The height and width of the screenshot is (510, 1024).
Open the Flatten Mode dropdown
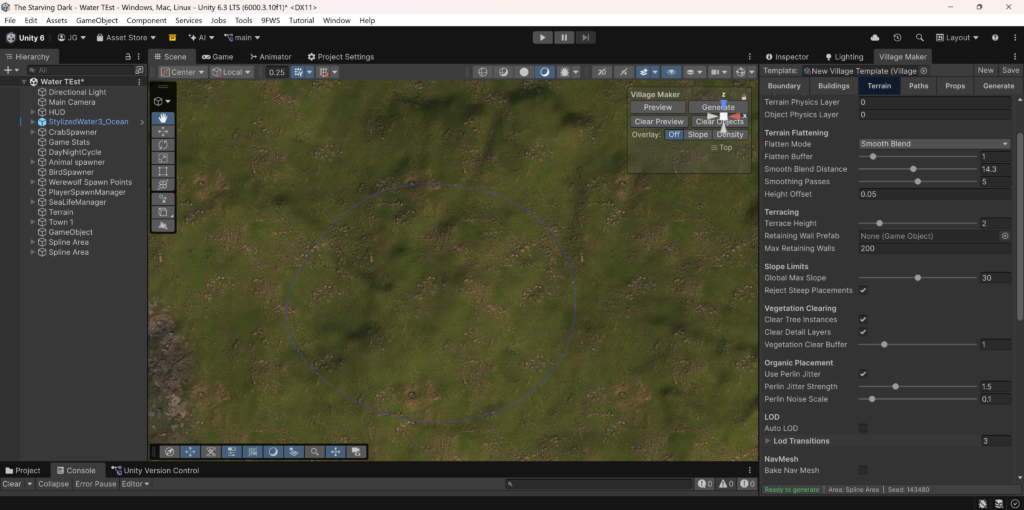(x=934, y=144)
